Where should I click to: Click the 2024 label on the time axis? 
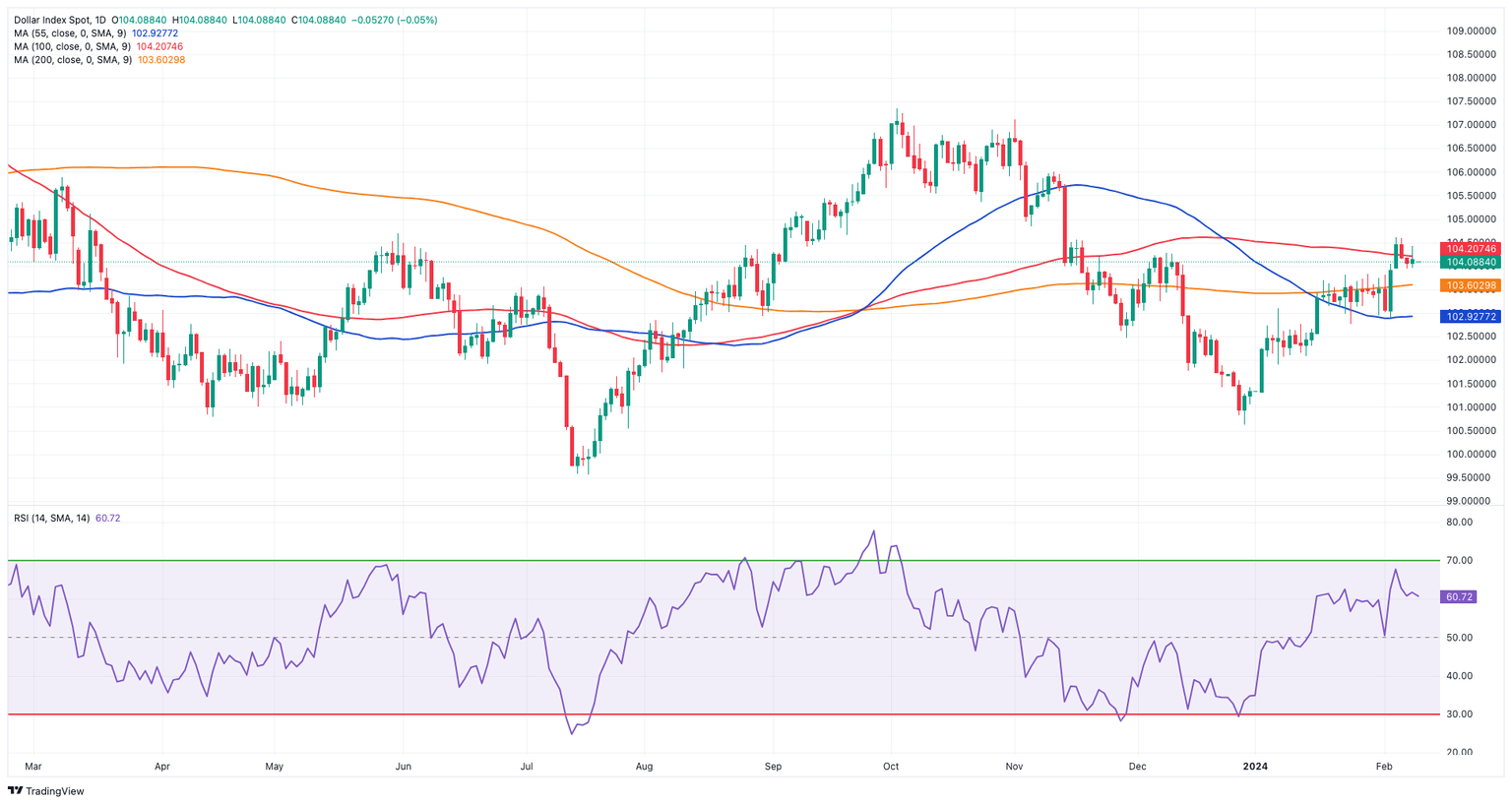coord(1256,766)
